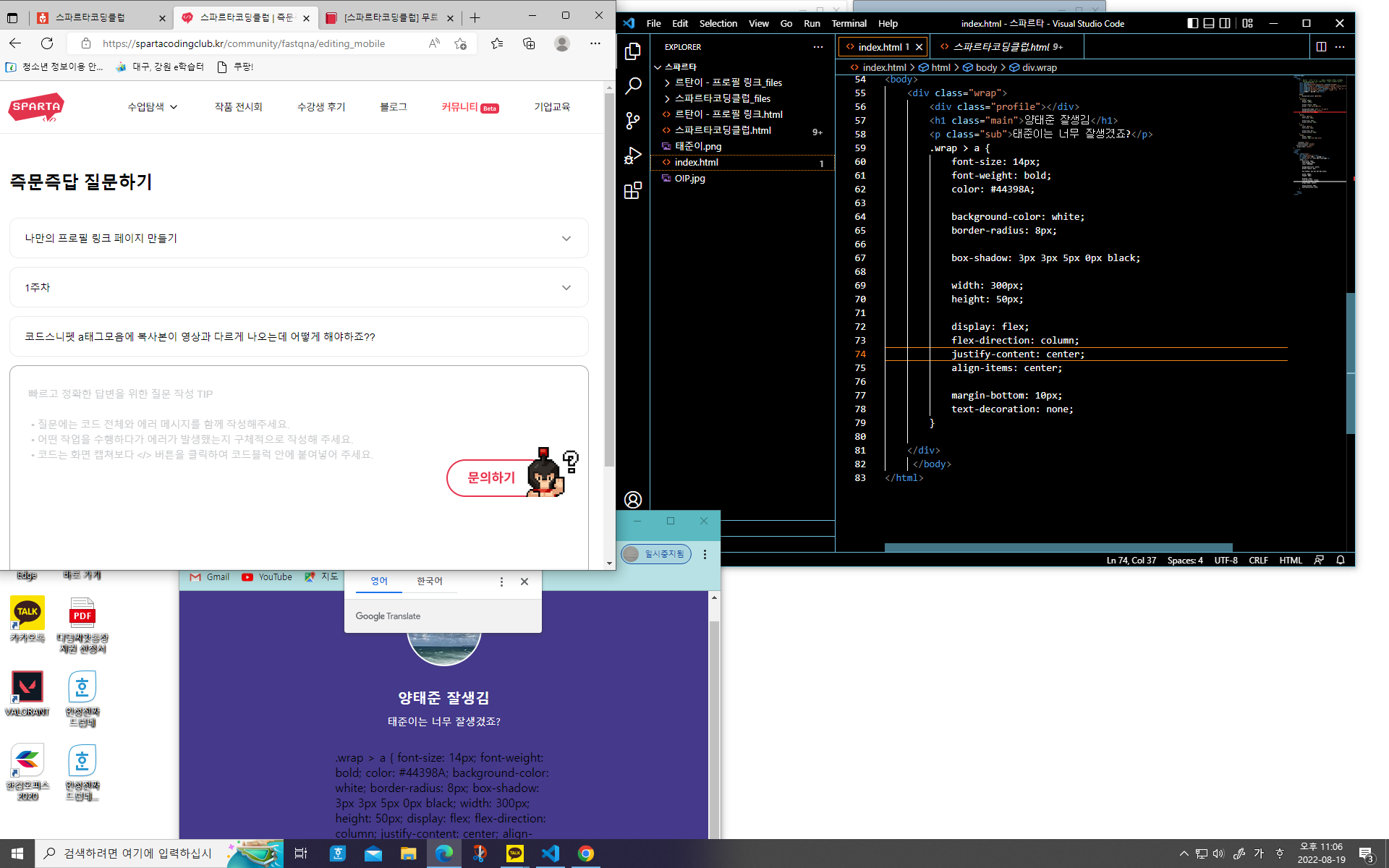Screen dimensions: 1389x868
Task: Close the index.html editor tab
Action: (x=919, y=47)
